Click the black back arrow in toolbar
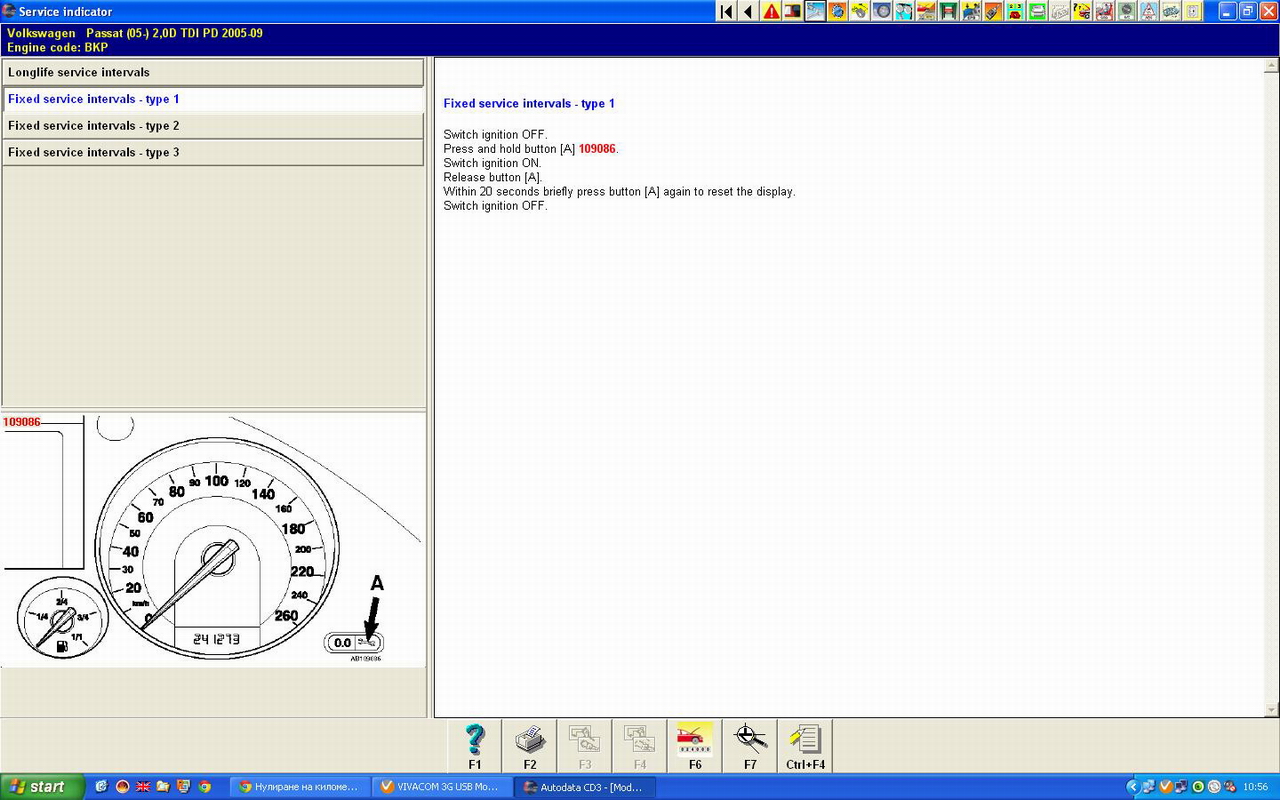Viewport: 1280px width, 800px height. pyautogui.click(x=748, y=11)
